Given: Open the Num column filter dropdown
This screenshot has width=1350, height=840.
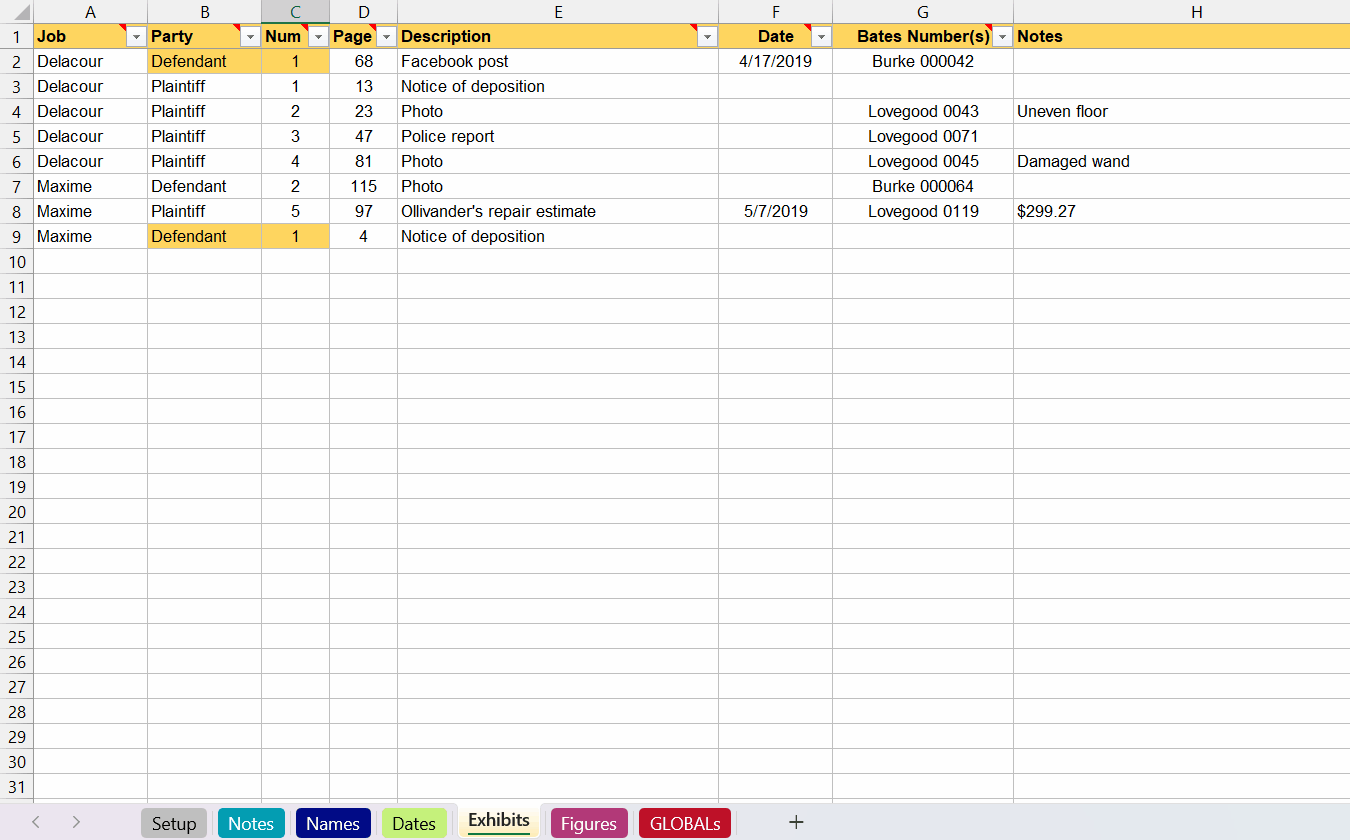Looking at the screenshot, I should pyautogui.click(x=319, y=37).
